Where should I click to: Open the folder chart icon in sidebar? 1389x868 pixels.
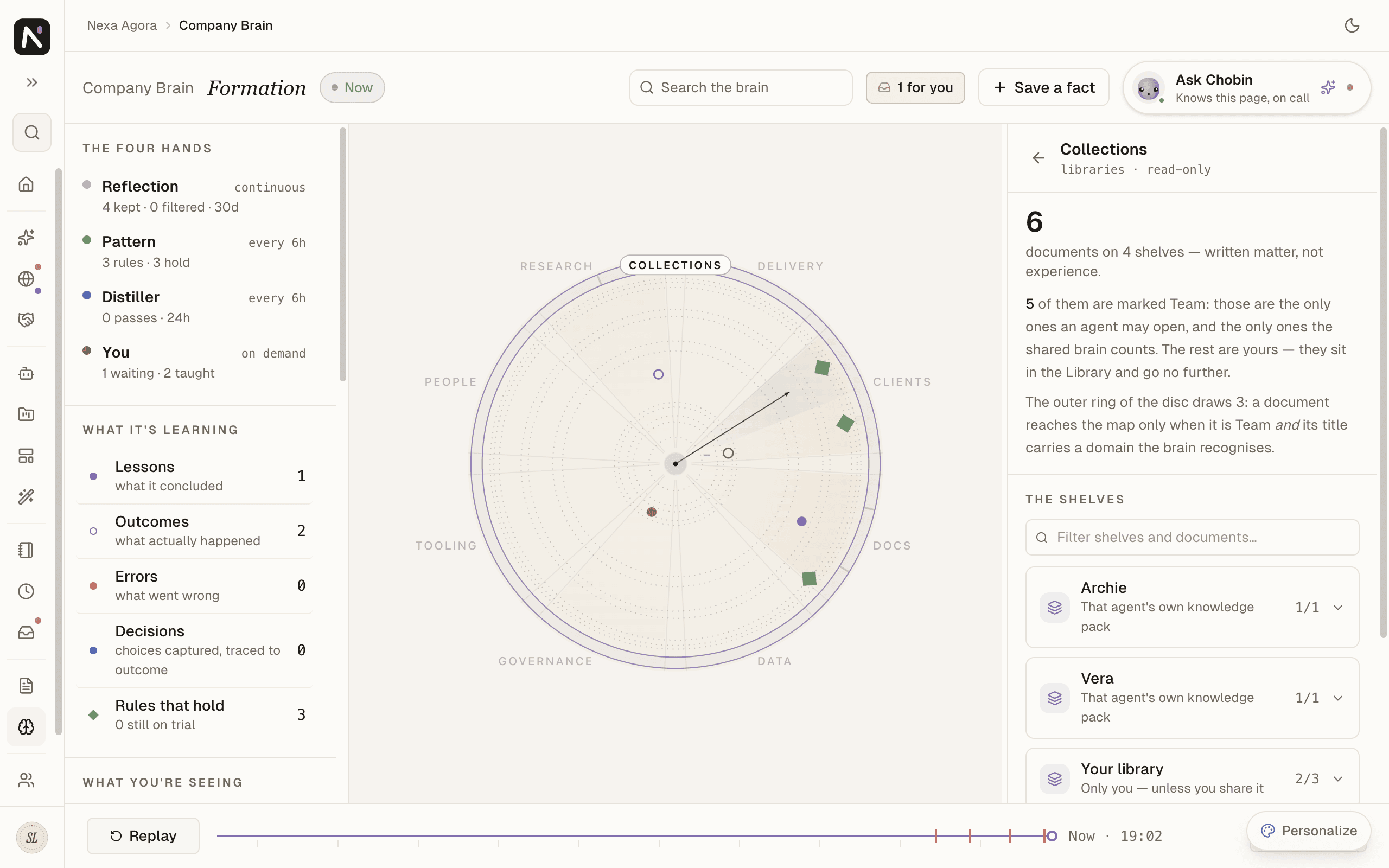point(26,414)
